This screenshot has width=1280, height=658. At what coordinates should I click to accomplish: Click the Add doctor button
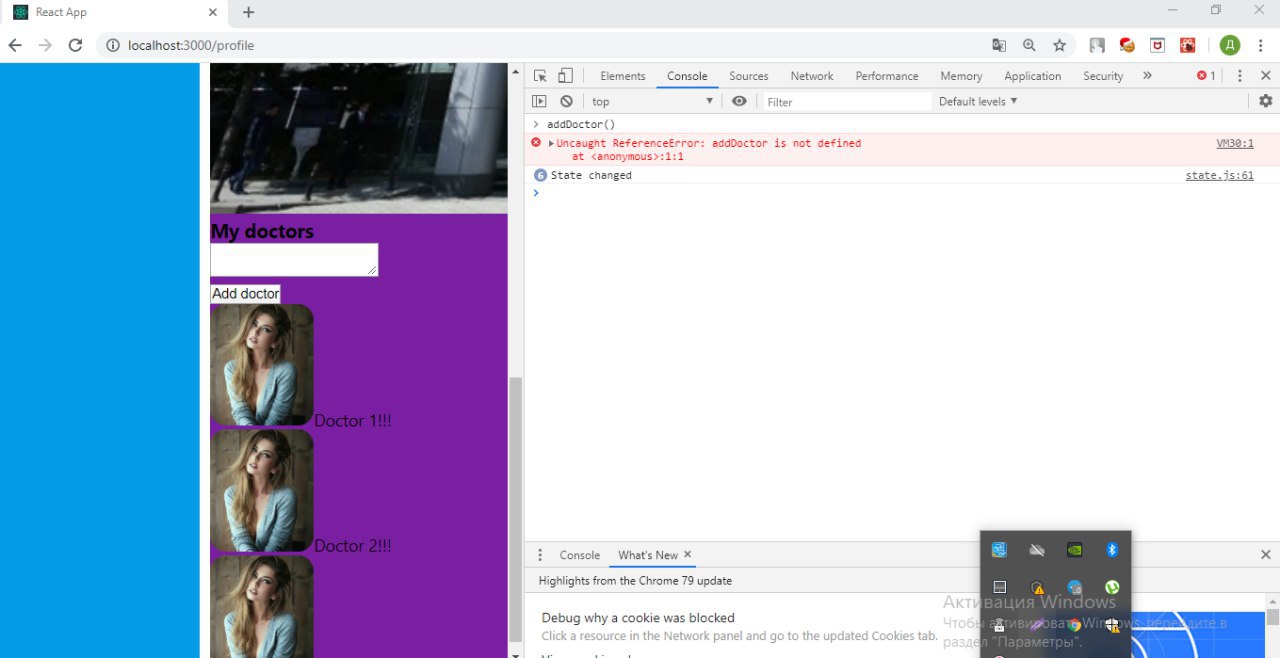[245, 293]
